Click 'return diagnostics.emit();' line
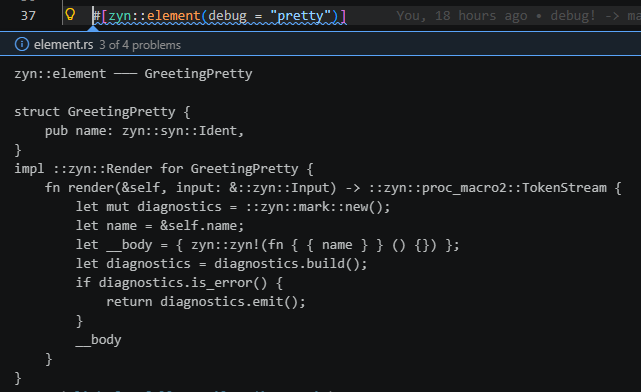Screen dimensions: 641x392 pyautogui.click(x=206, y=302)
